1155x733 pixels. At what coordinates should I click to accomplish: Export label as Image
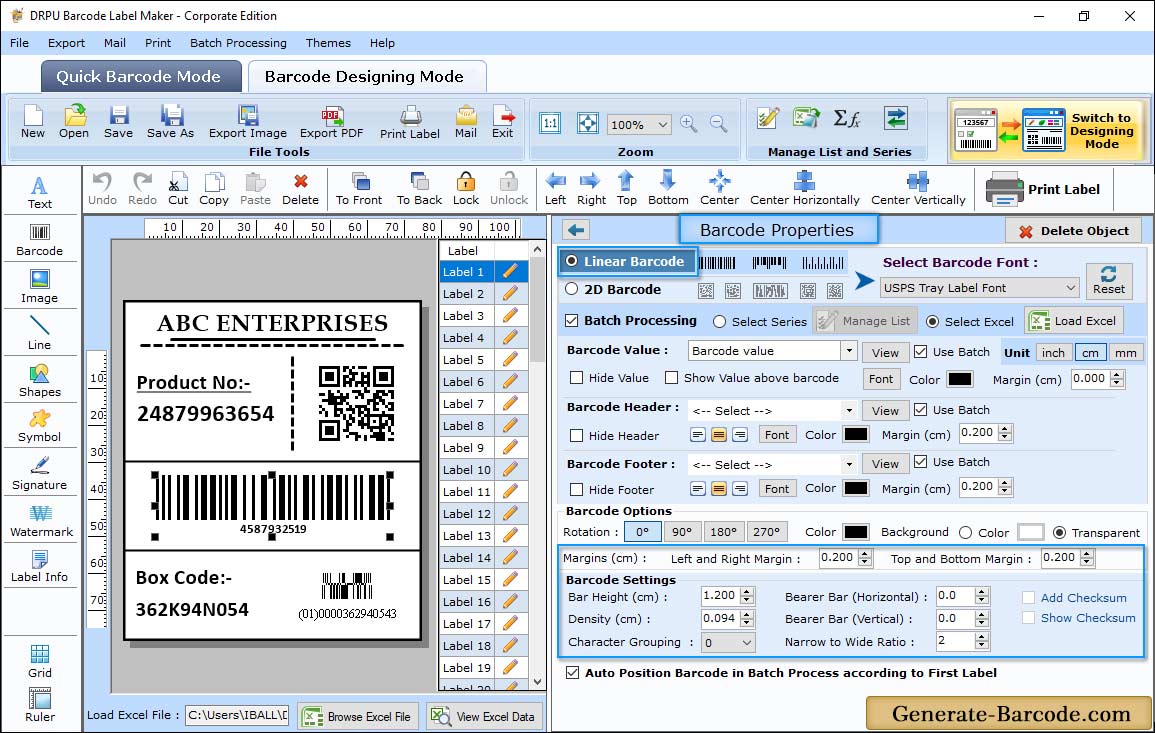(x=248, y=122)
